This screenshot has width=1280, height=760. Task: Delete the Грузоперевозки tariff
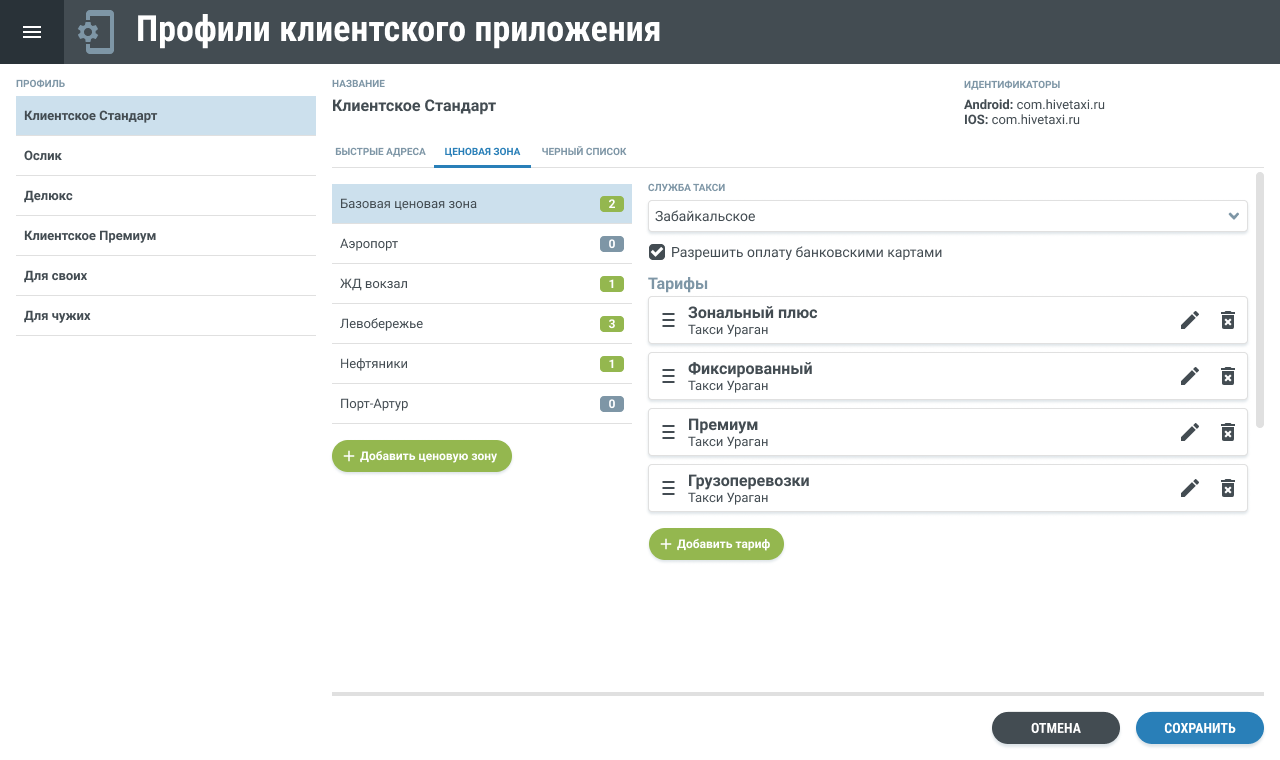pyautogui.click(x=1228, y=488)
